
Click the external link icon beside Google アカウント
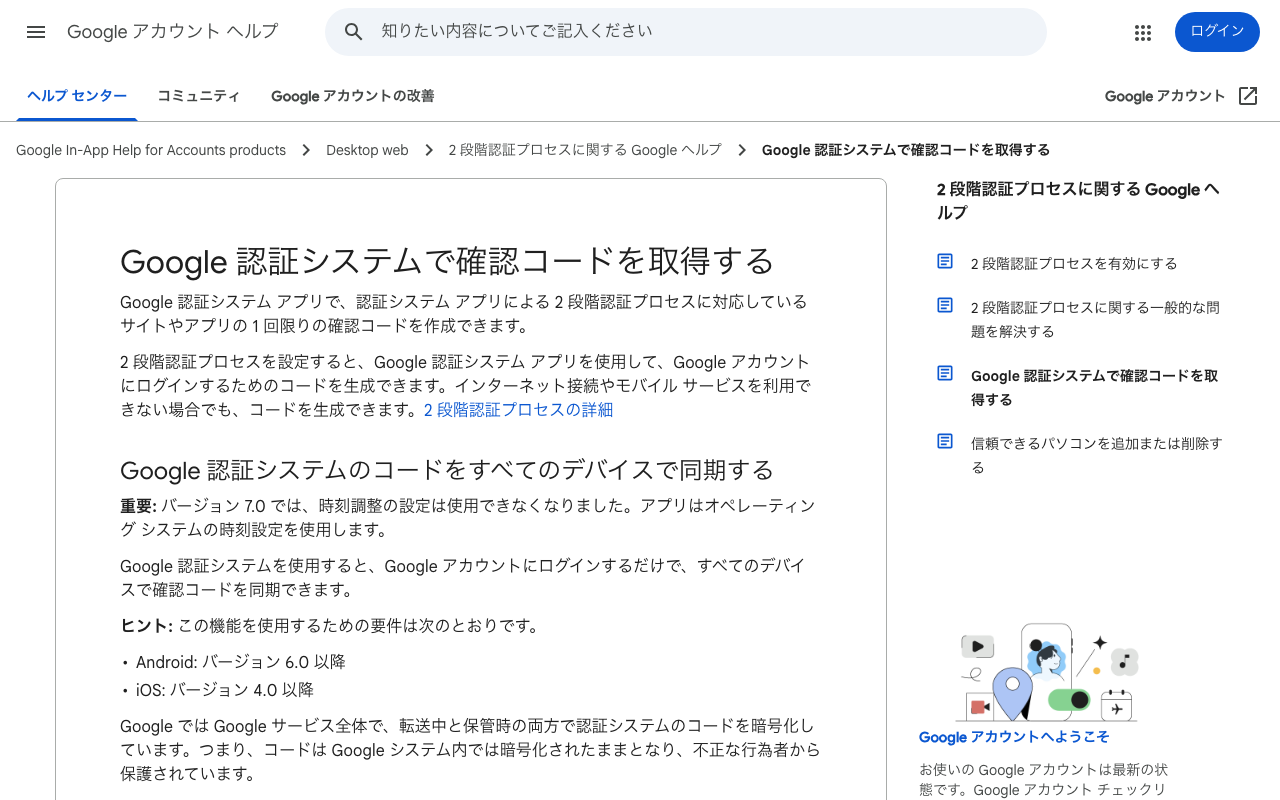pos(1248,96)
